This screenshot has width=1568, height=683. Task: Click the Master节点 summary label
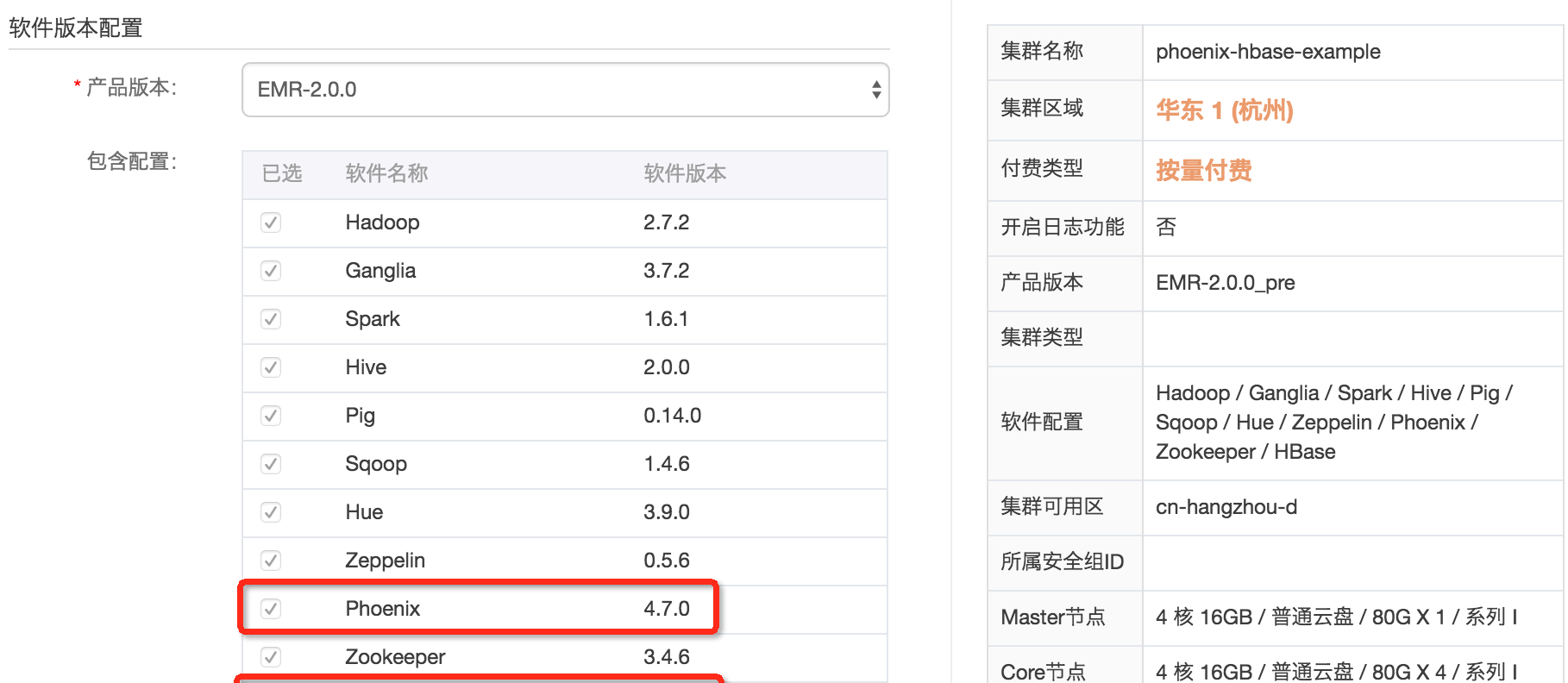point(1053,617)
